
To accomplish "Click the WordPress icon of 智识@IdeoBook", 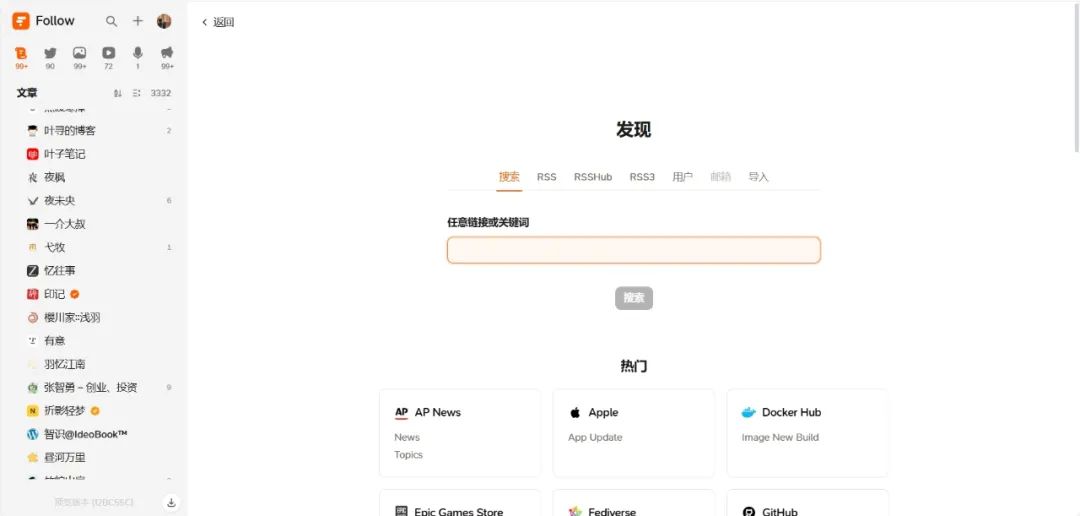I will coord(32,434).
